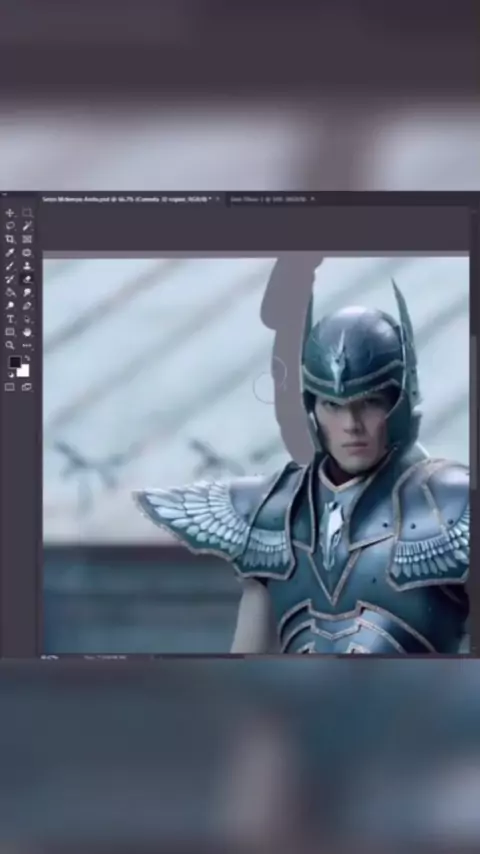The image size is (480, 854).
Task: Select the Rectangle shape tool
Action: point(10,332)
